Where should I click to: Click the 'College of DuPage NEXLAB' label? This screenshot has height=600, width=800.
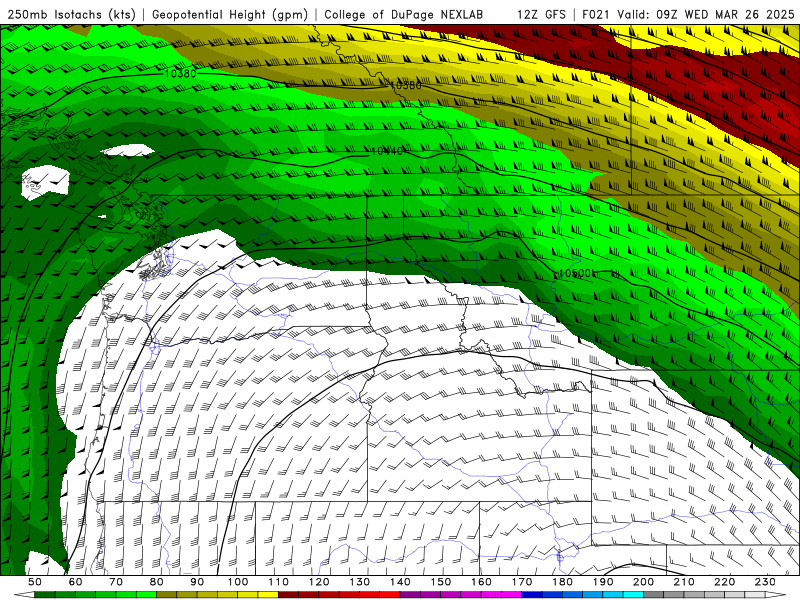[403, 15]
